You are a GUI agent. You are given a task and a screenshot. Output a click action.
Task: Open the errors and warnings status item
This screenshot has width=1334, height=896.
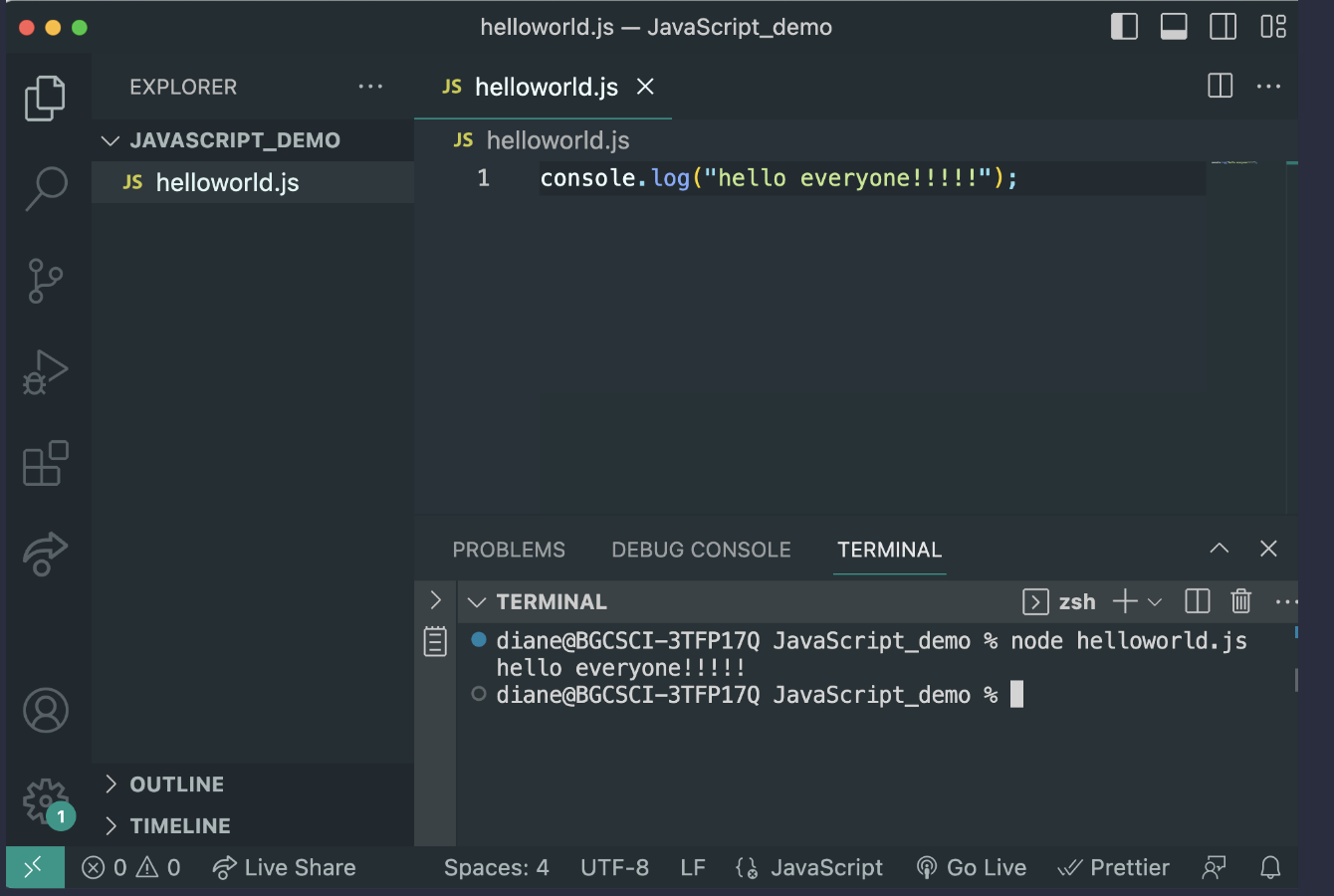[x=131, y=868]
